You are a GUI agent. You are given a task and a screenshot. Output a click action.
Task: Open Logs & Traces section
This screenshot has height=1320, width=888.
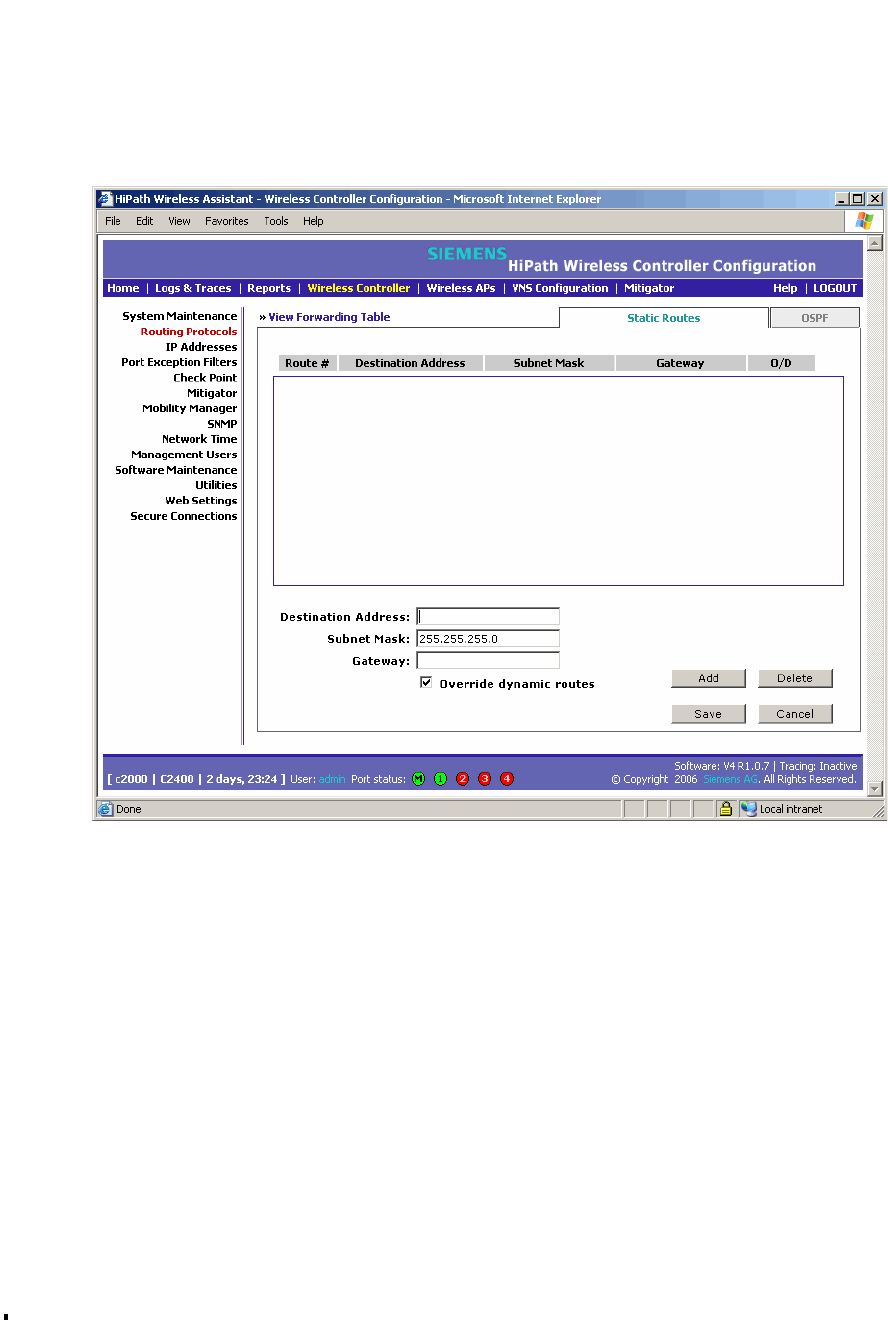(x=193, y=288)
